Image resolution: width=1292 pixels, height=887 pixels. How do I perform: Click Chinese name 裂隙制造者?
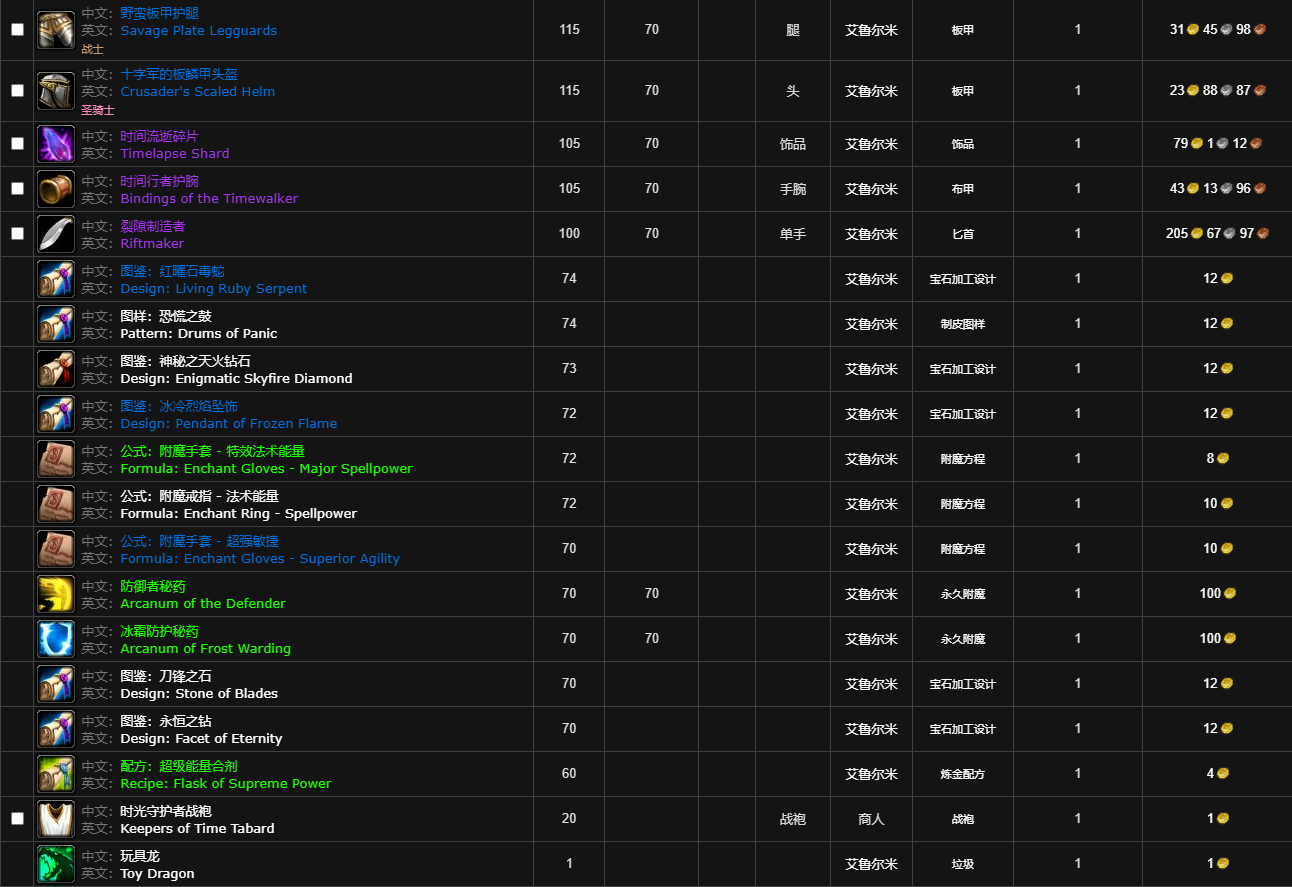pos(153,227)
